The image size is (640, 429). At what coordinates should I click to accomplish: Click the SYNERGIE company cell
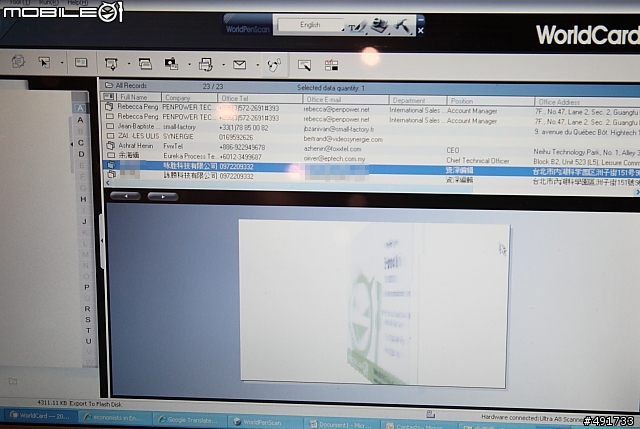pyautogui.click(x=178, y=136)
